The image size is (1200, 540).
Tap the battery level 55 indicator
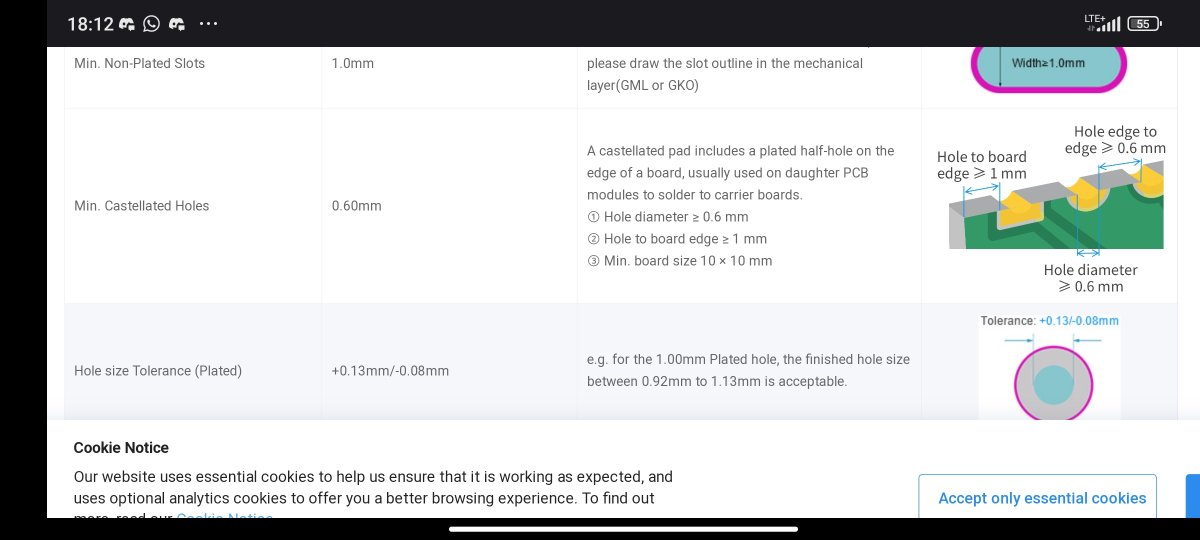pos(1144,23)
